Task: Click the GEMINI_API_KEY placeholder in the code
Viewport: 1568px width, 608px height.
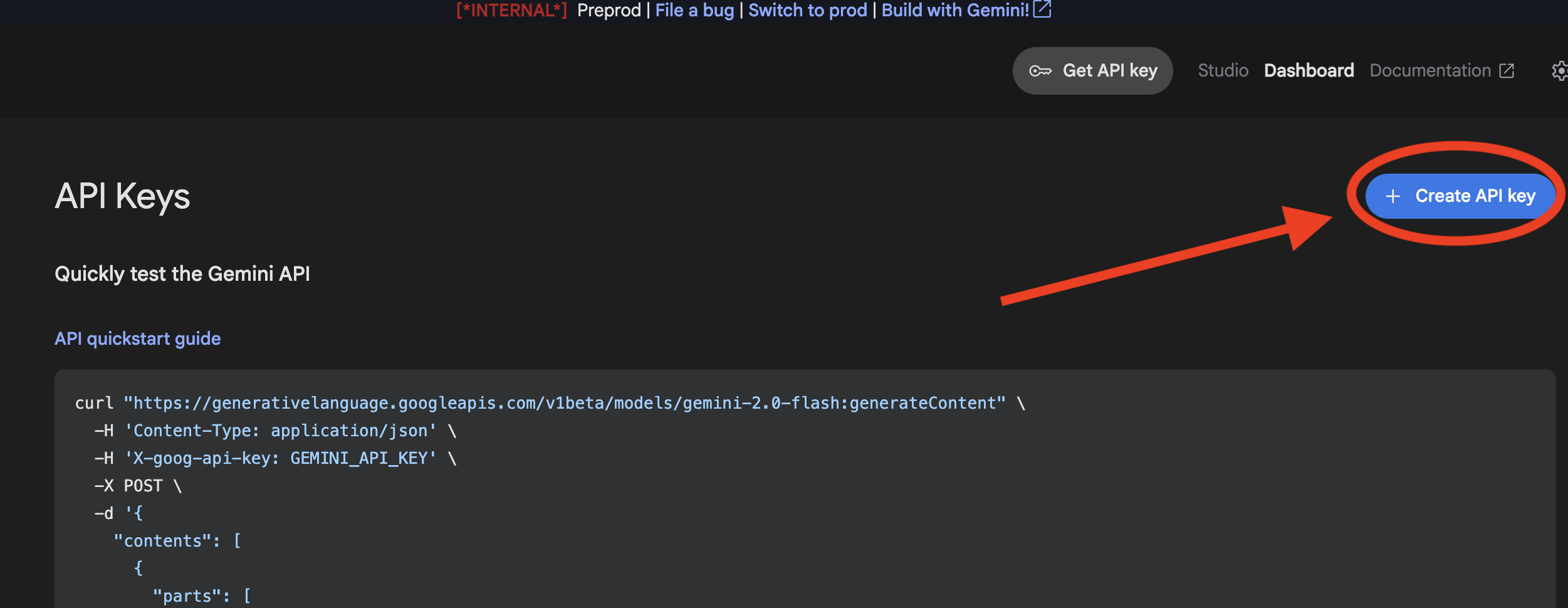Action: point(362,458)
